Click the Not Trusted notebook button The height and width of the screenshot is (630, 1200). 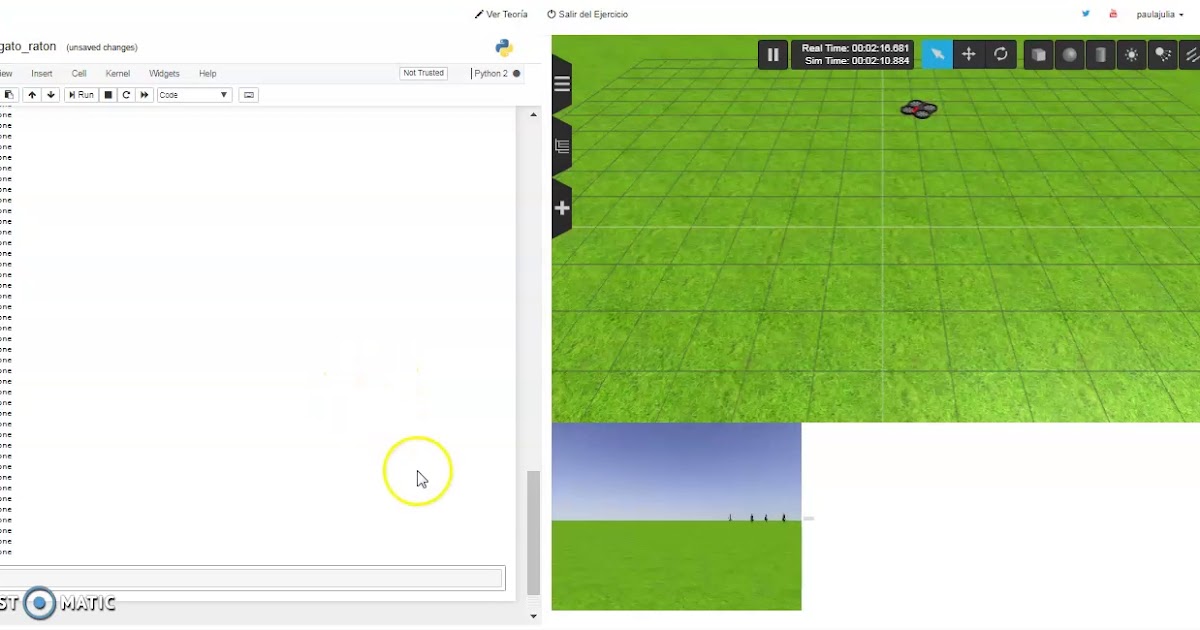point(423,73)
